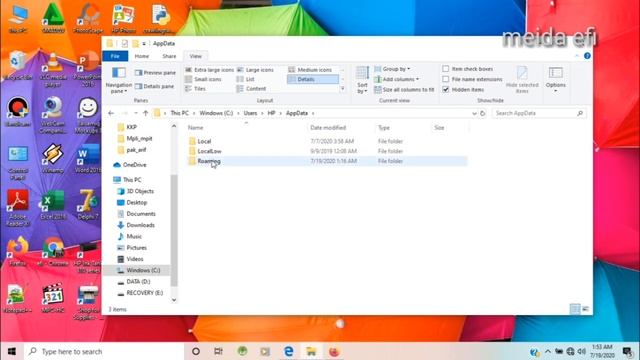The width and height of the screenshot is (640, 360).
Task: Choose Medium icons layout
Action: coord(310,70)
